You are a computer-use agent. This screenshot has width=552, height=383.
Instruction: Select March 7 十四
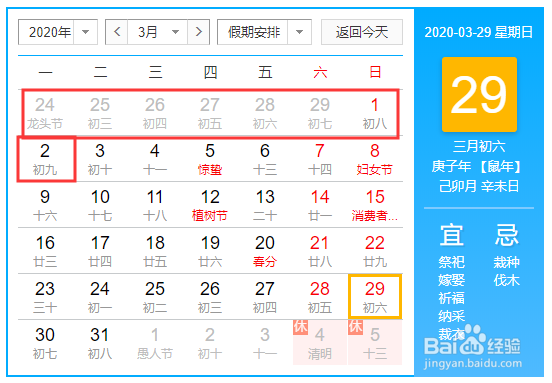(320, 159)
